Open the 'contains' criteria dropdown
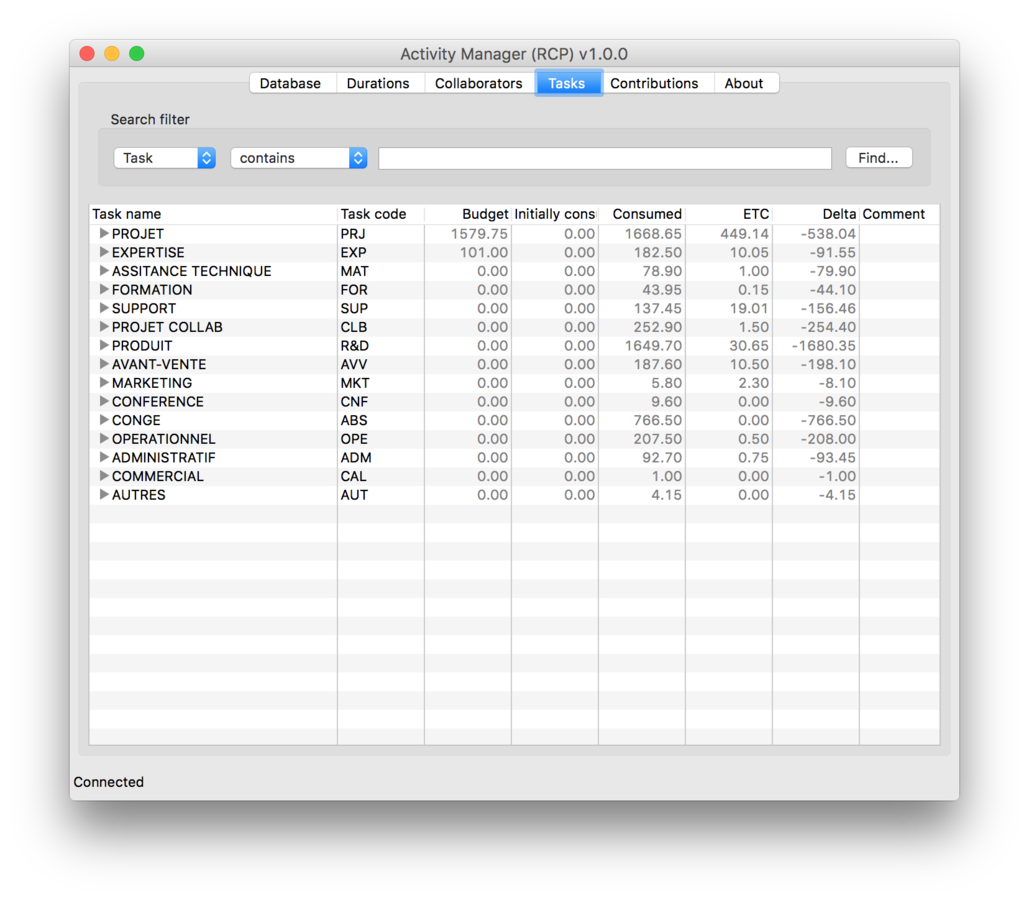This screenshot has width=1029, height=900. coord(299,158)
